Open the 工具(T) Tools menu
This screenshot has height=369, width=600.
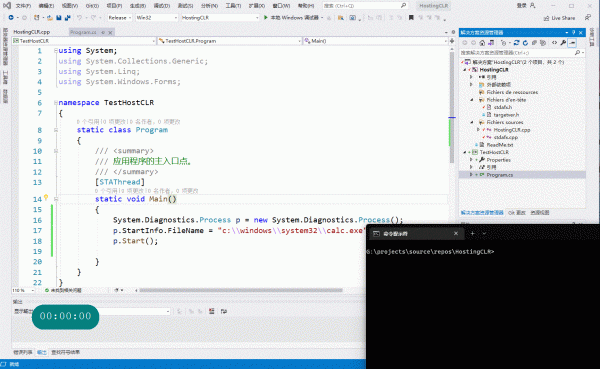[233, 6]
